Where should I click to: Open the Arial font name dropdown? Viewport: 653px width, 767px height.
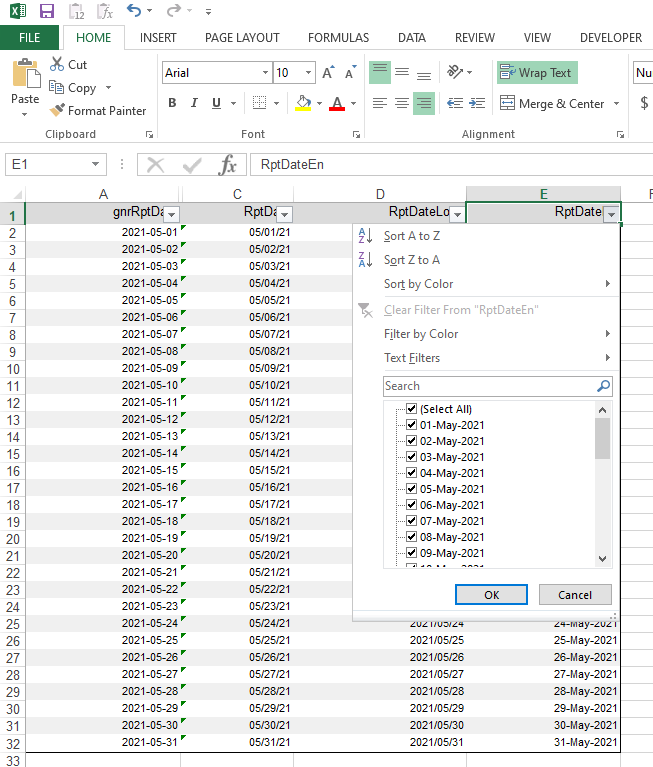(x=265, y=73)
